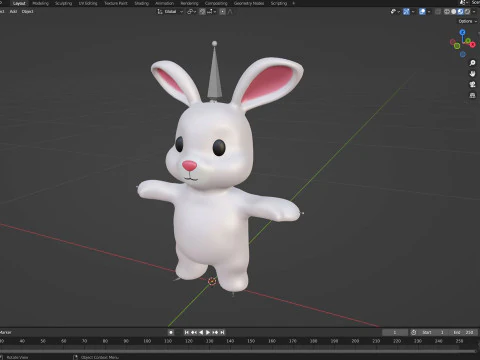Open the UV Editing workspace tab
This screenshot has height=360, width=480.
pyautogui.click(x=88, y=3)
